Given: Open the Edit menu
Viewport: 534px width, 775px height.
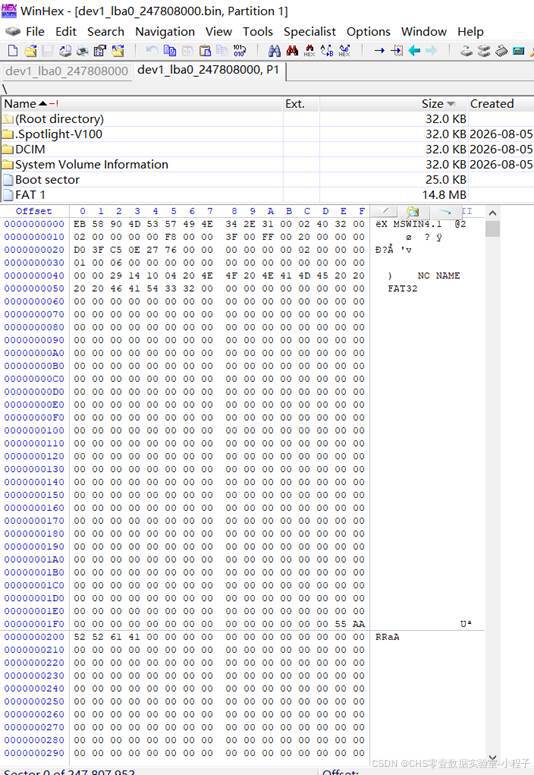Looking at the screenshot, I should [66, 32].
